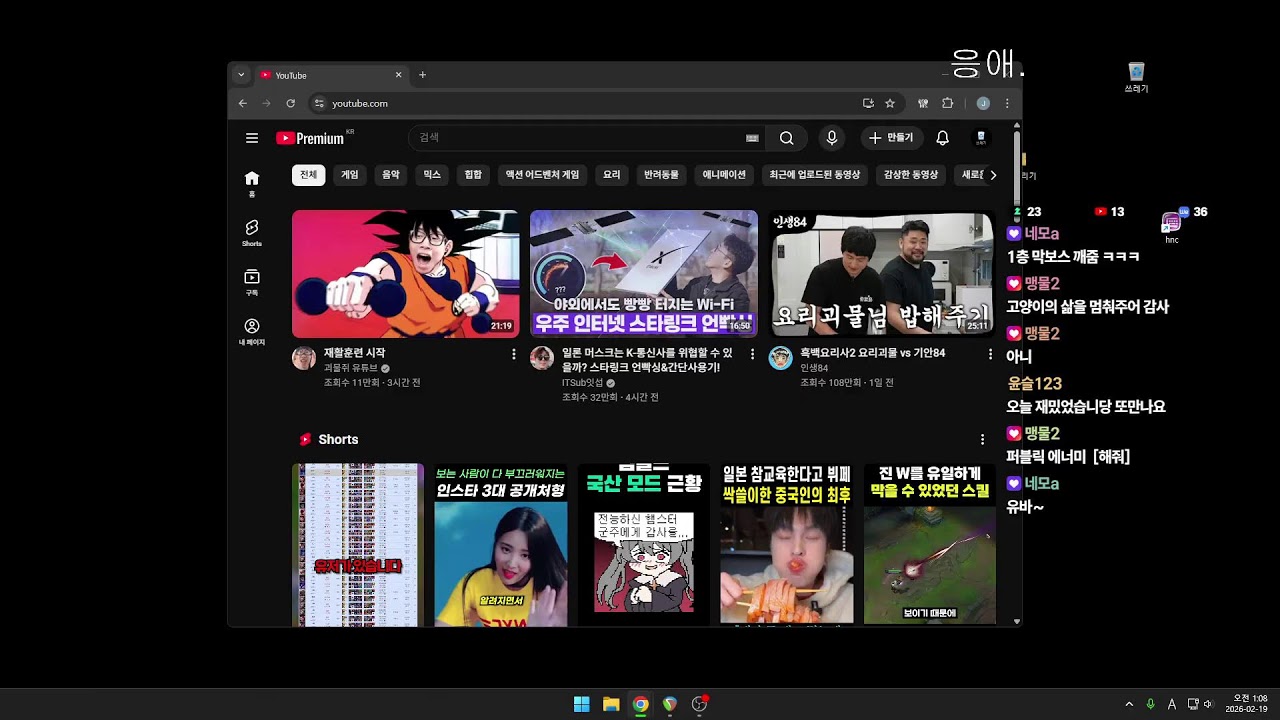Open the ITSub잇섭 channel link

[582, 383]
